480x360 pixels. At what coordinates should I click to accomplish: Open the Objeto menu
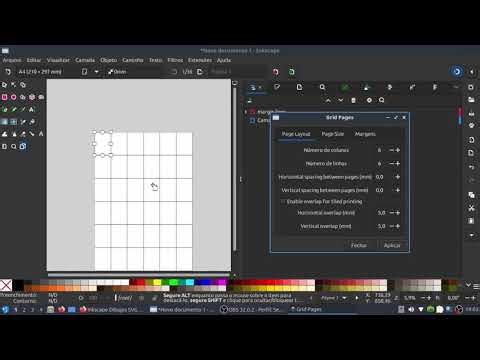[x=109, y=60]
